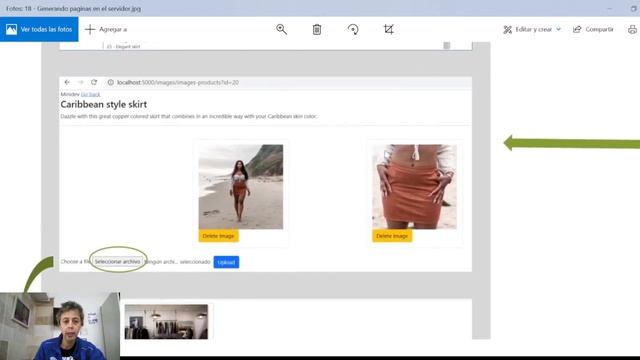Click the blue Upload button
This screenshot has height=360, width=640.
226,262
